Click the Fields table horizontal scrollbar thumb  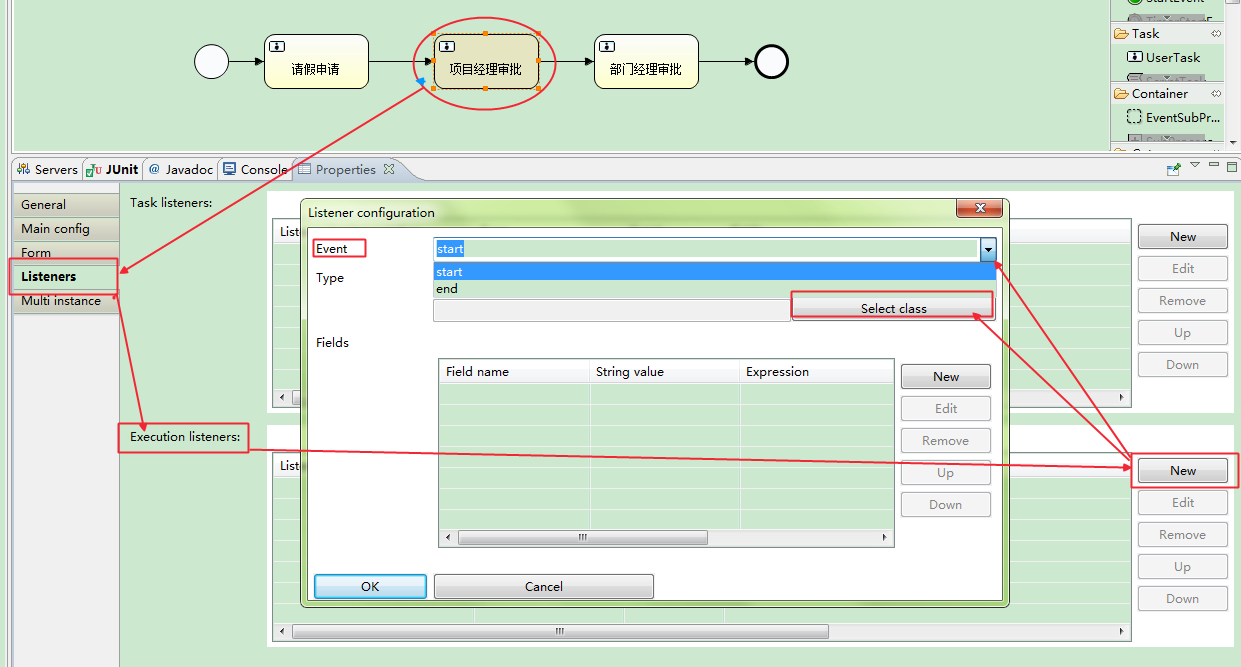(x=582, y=537)
